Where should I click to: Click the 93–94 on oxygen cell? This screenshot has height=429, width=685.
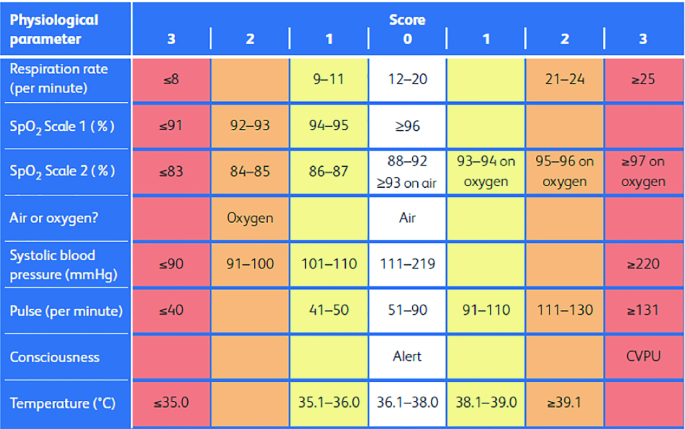click(x=486, y=171)
